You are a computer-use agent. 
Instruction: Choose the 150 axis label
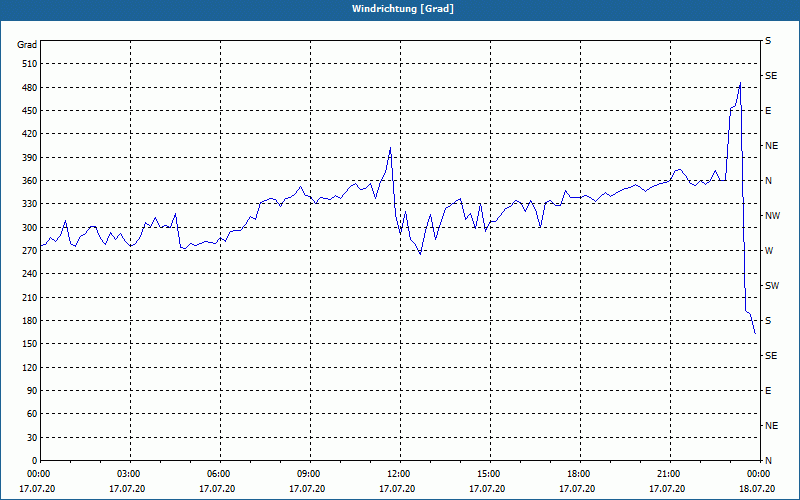30,343
